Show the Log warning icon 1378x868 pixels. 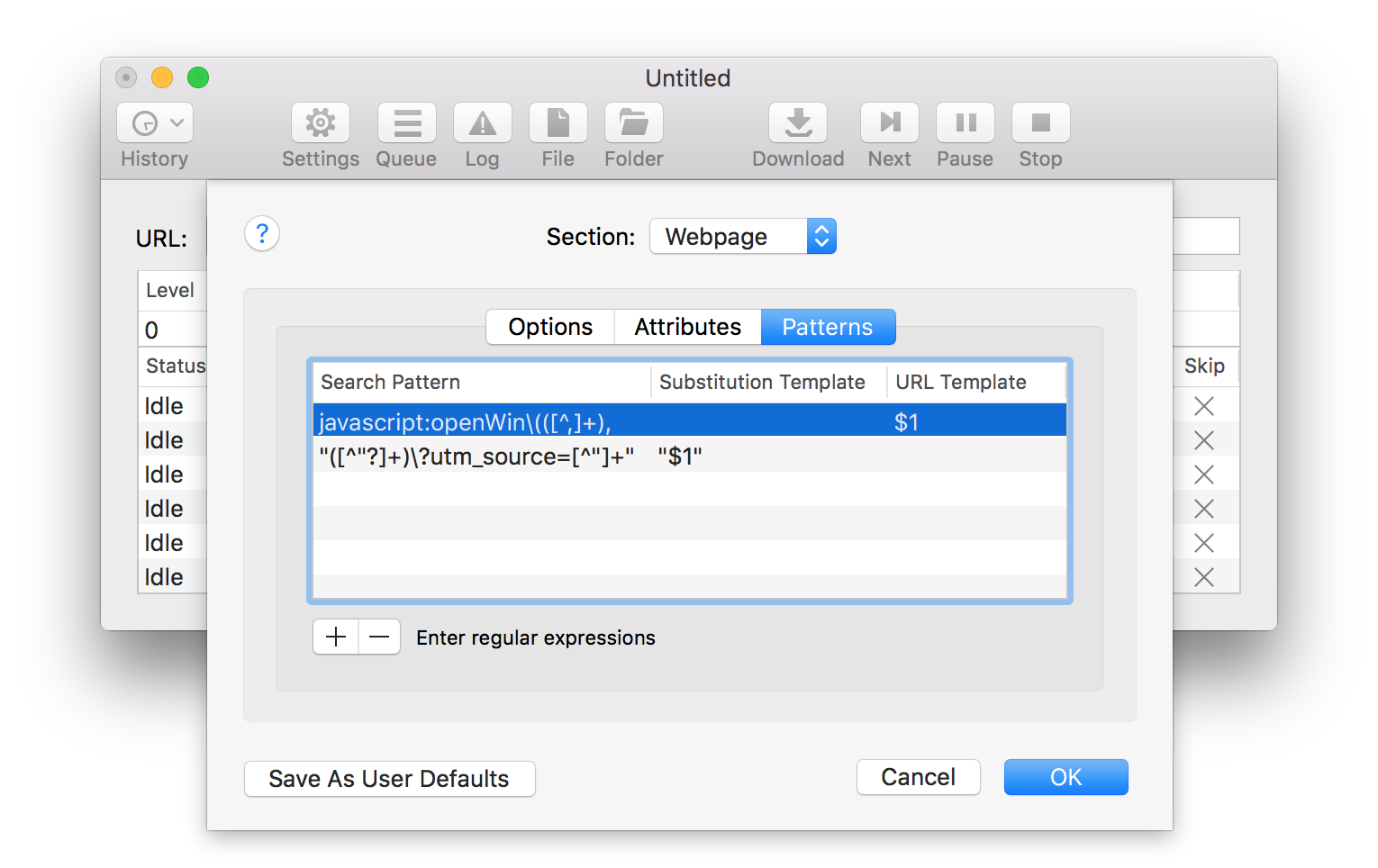tap(482, 123)
